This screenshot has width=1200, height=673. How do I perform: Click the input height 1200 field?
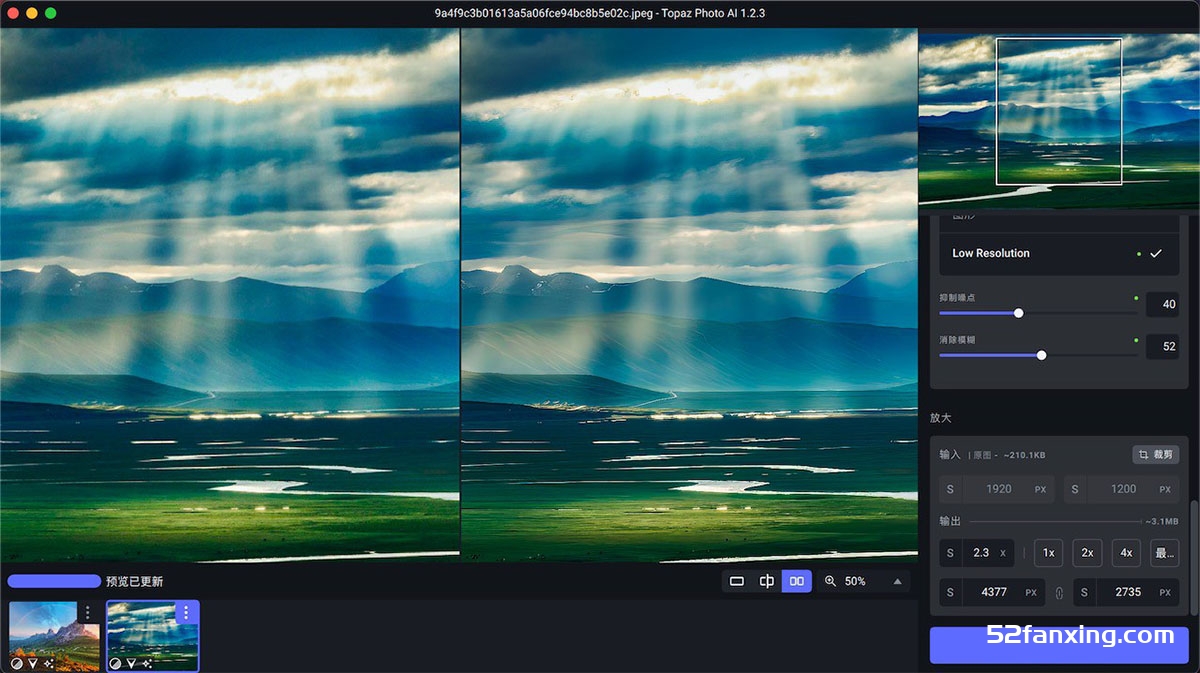pos(1121,489)
